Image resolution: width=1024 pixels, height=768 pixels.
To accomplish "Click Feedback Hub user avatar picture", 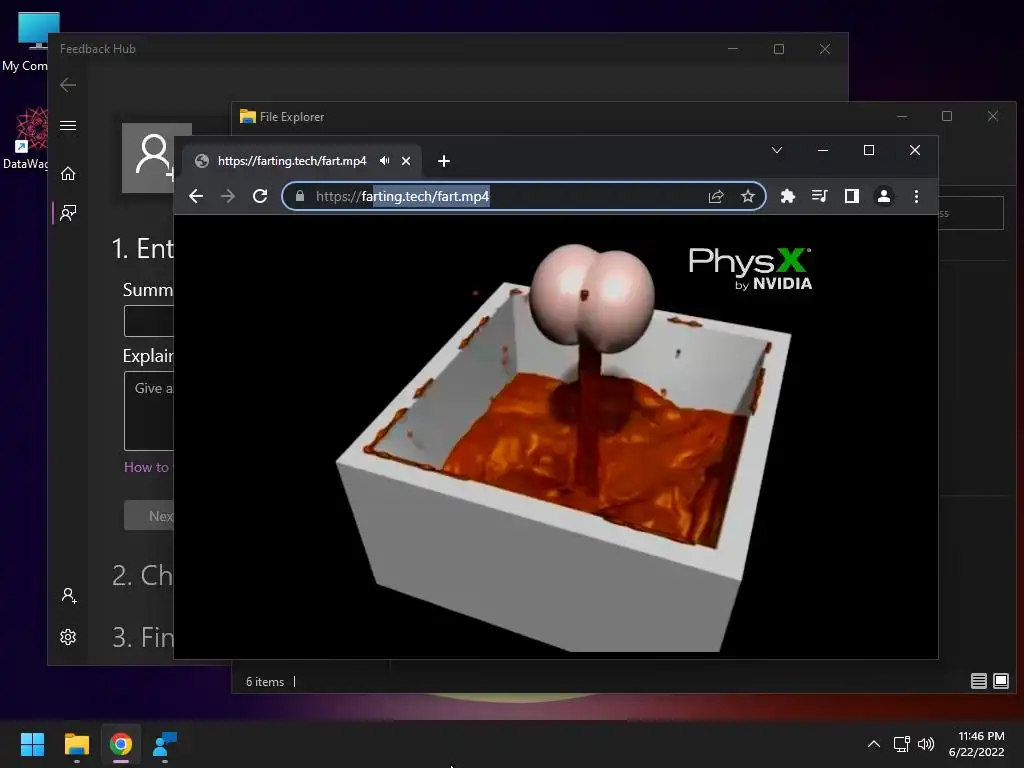I will coord(149,158).
